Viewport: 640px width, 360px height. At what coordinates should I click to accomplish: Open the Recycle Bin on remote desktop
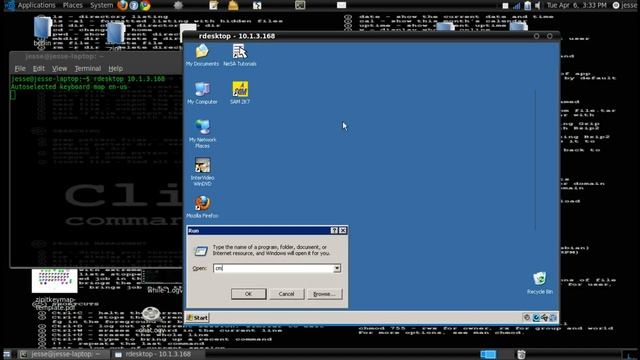(x=540, y=283)
